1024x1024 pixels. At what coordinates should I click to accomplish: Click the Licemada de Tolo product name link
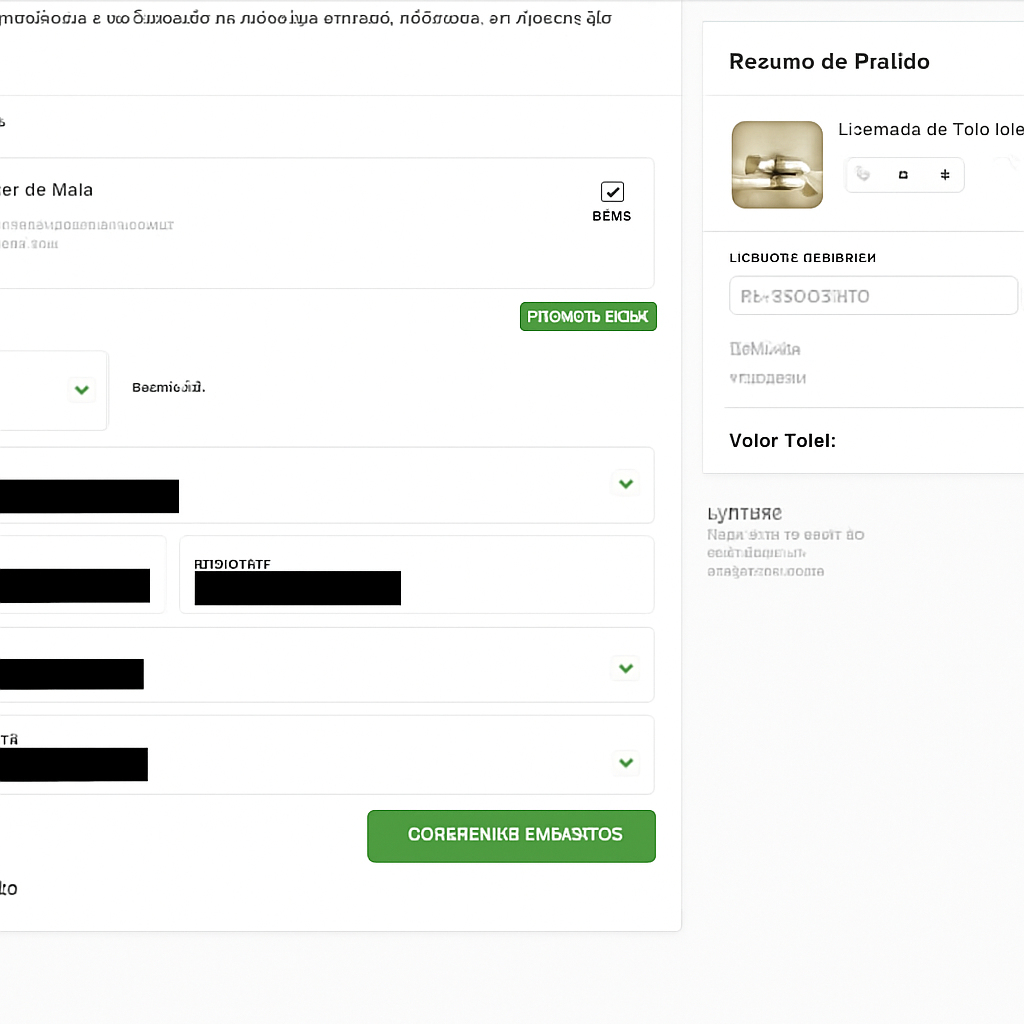930,129
